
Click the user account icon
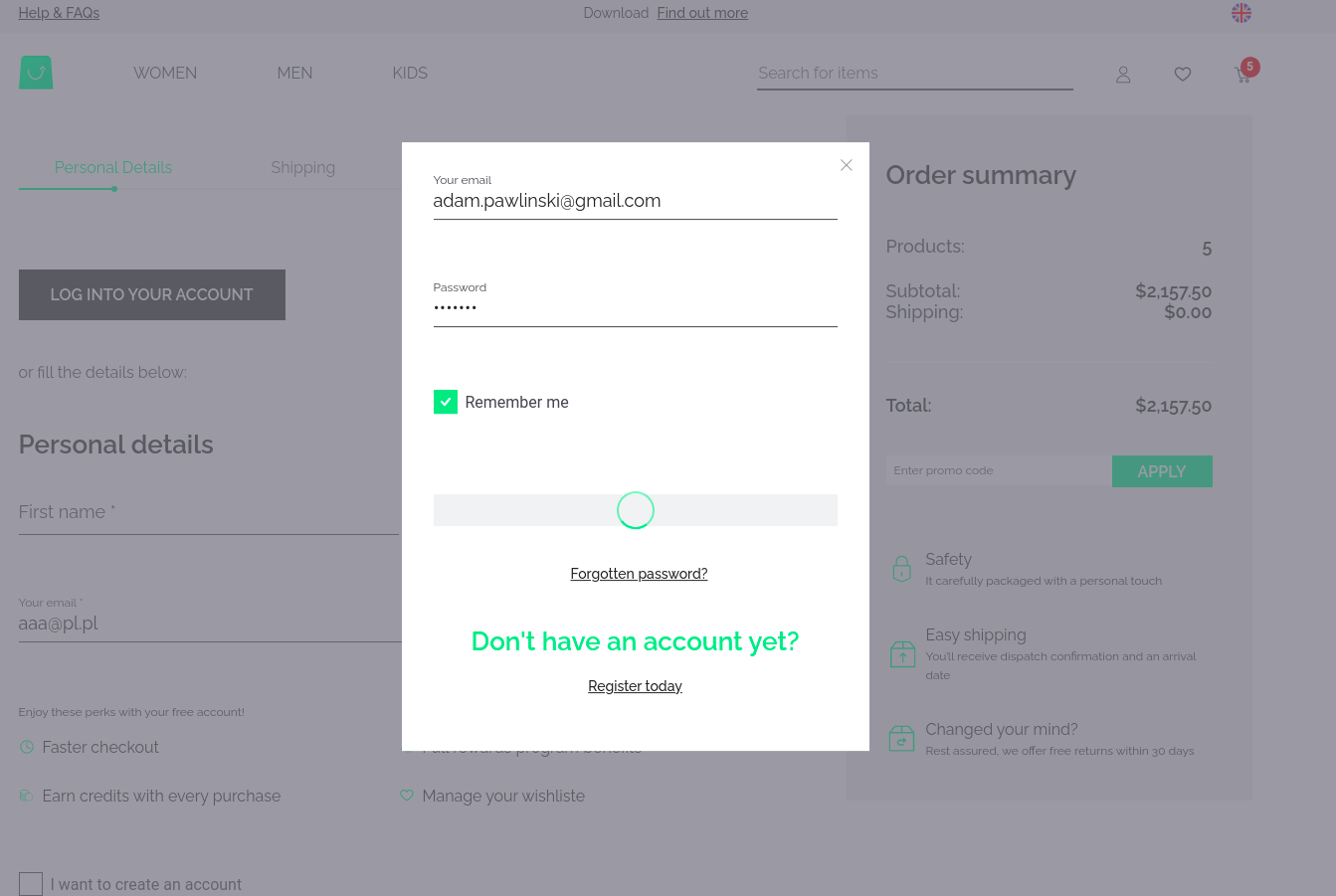coord(1123,74)
